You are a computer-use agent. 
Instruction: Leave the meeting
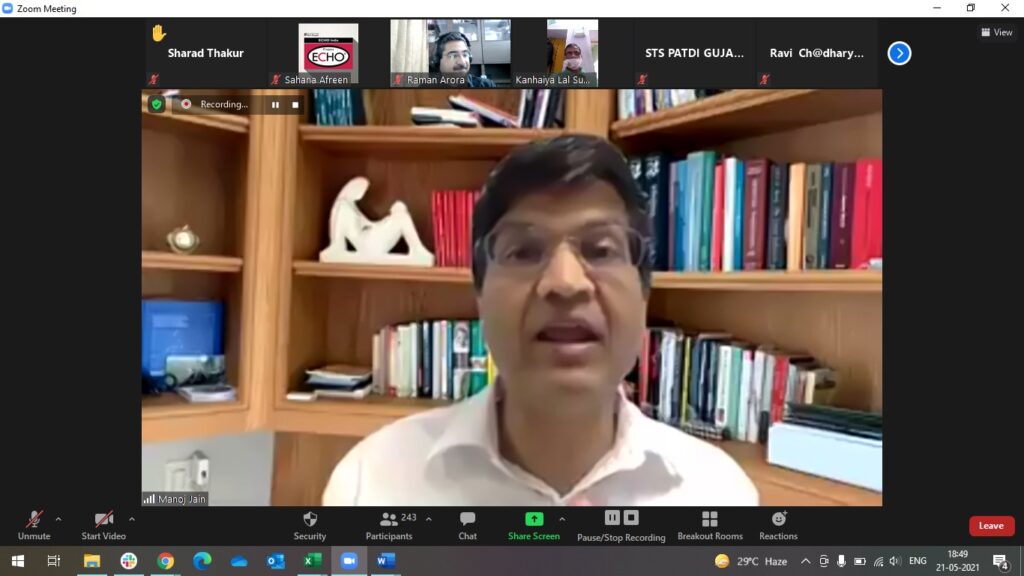(991, 526)
